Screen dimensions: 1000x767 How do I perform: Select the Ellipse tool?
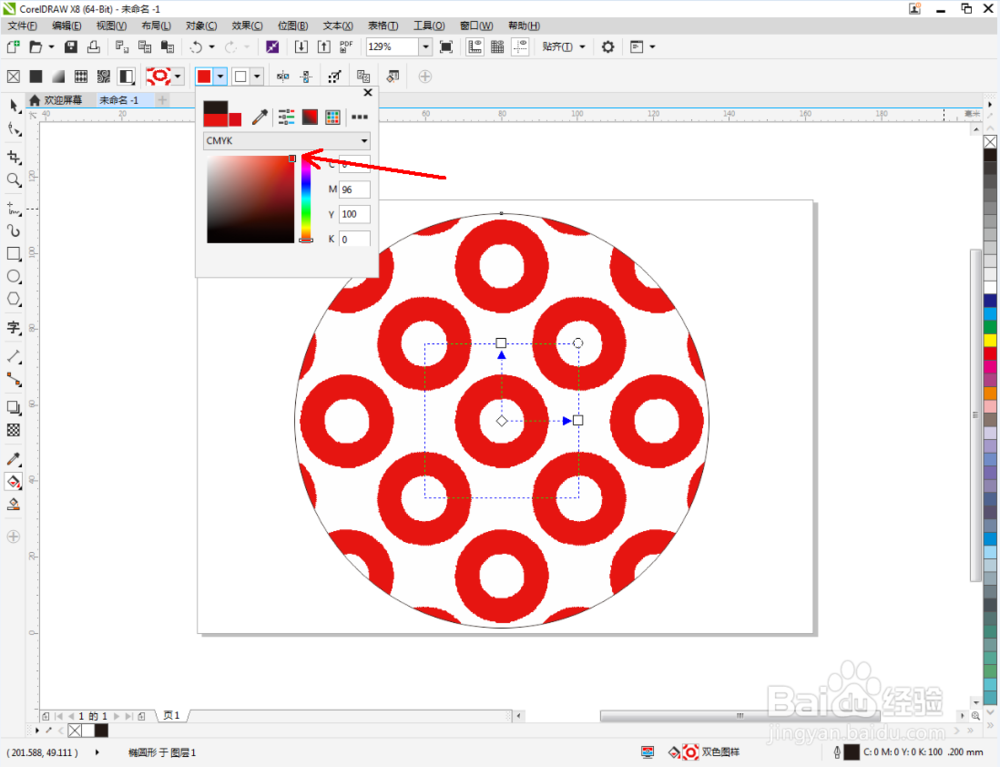click(x=14, y=277)
